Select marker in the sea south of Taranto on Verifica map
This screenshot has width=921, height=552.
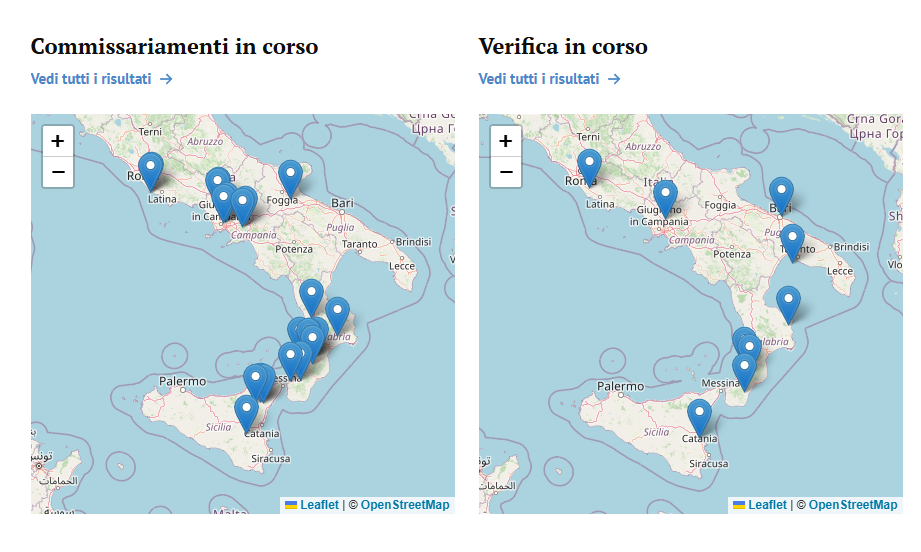pos(788,305)
